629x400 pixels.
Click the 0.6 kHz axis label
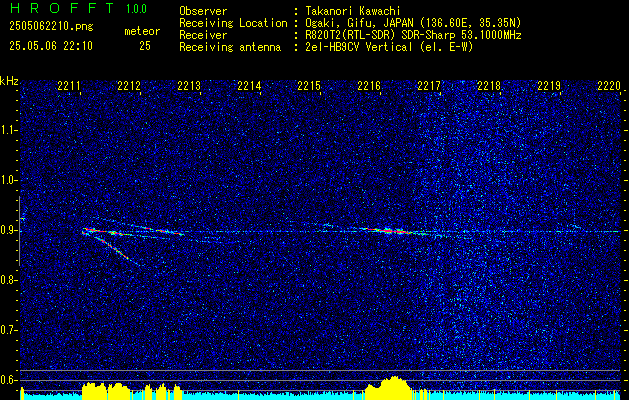click(9, 380)
